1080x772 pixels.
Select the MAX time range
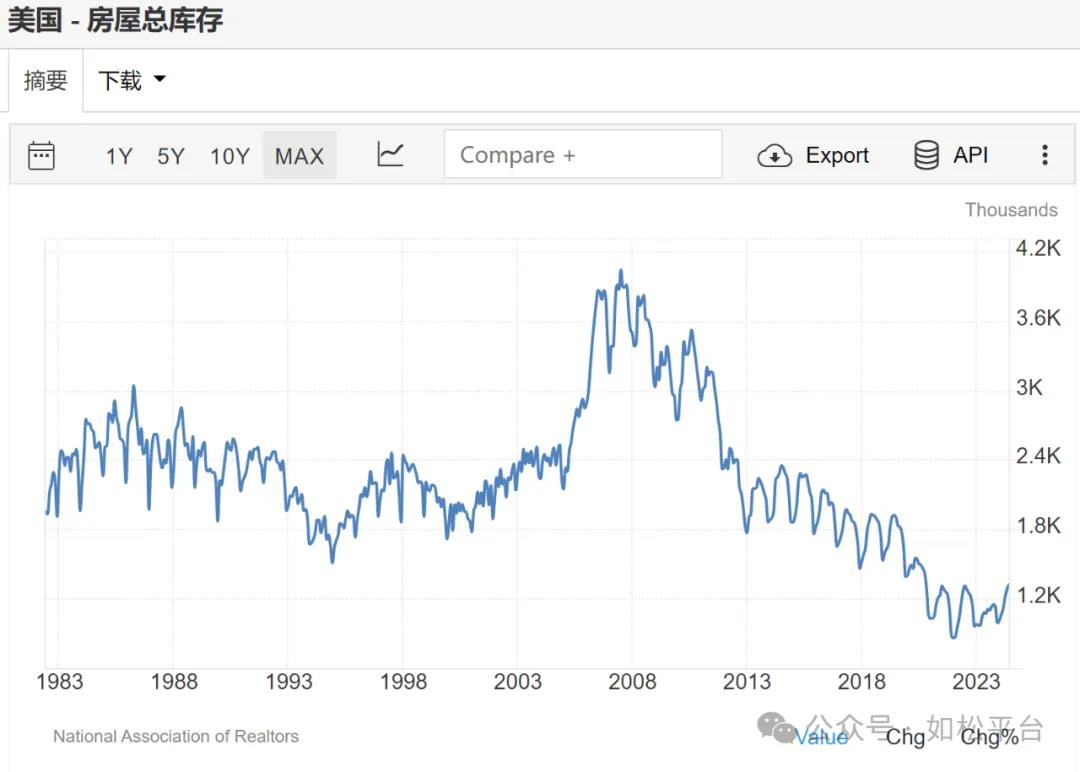(x=299, y=156)
